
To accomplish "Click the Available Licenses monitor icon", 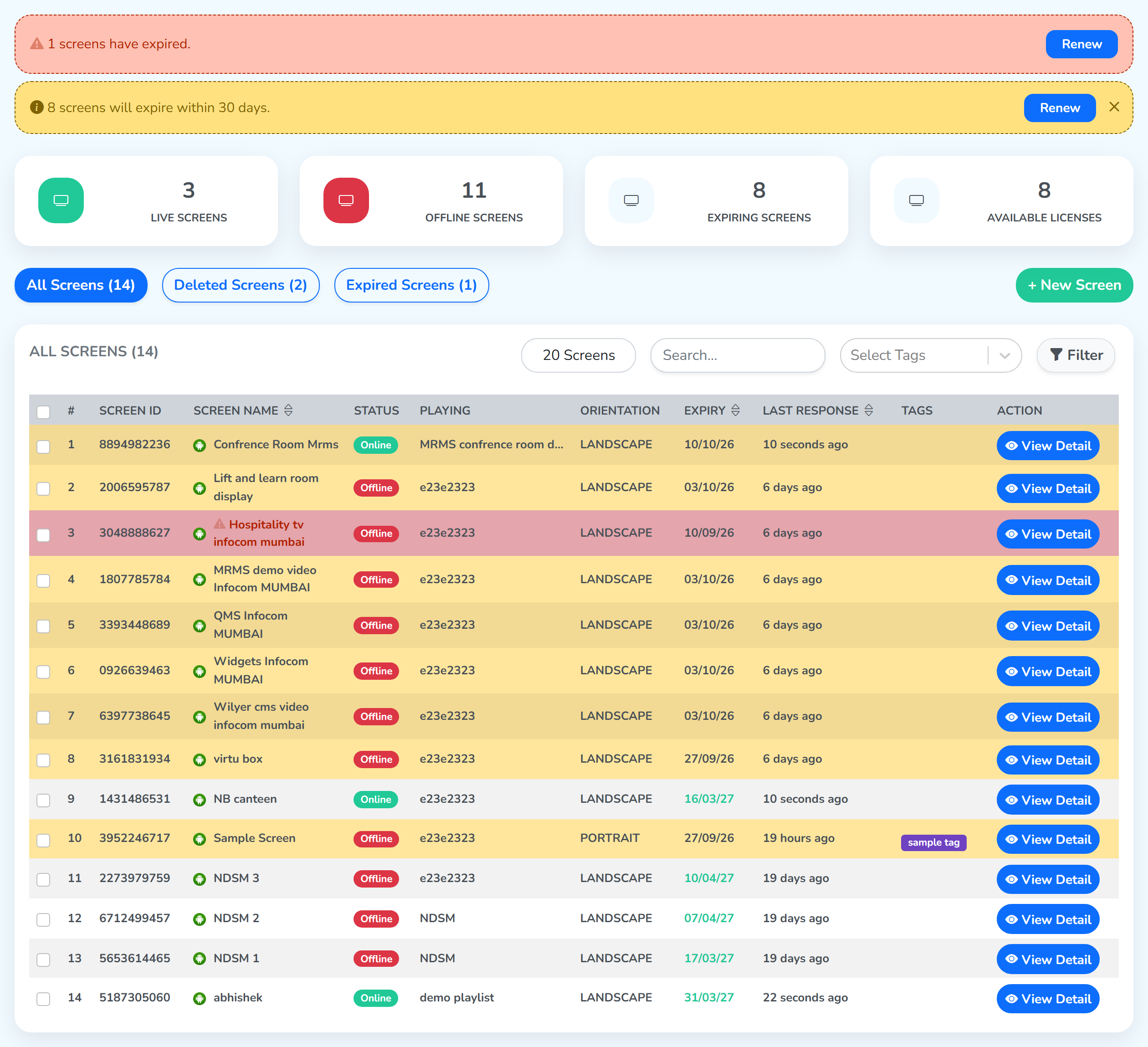I will 917,200.
